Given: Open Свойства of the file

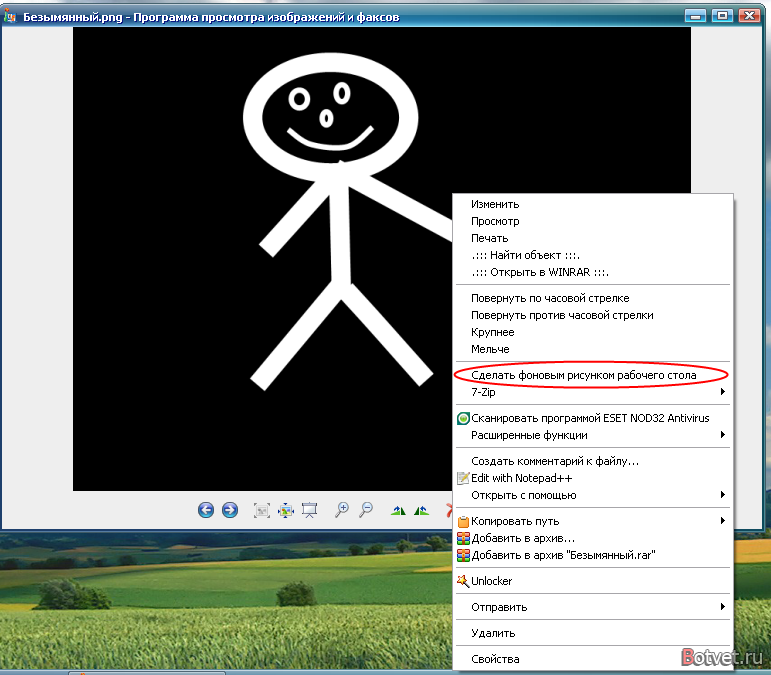Looking at the screenshot, I should (593, 659).
